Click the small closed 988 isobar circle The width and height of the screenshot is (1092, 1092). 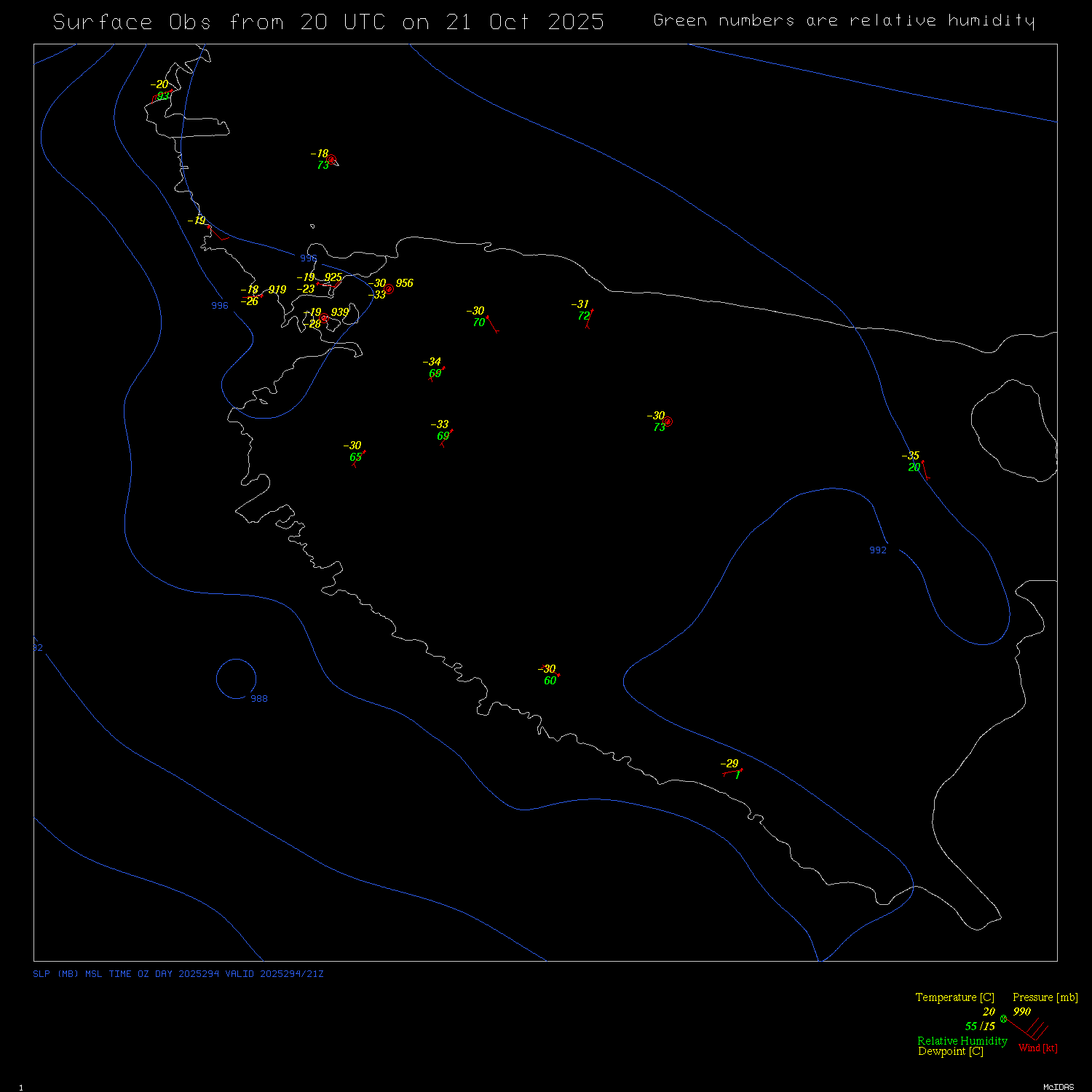[x=236, y=678]
